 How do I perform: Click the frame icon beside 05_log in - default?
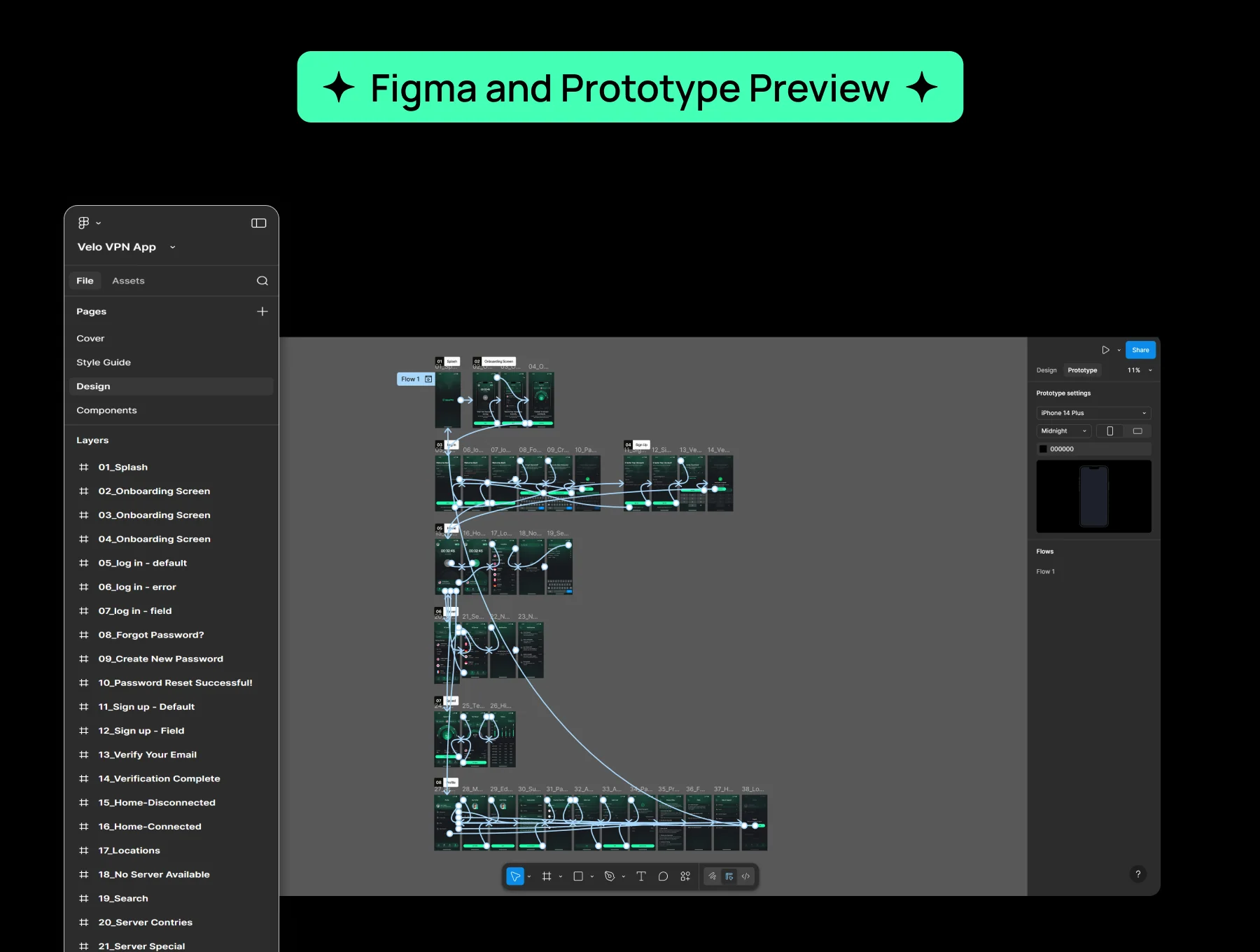(84, 563)
